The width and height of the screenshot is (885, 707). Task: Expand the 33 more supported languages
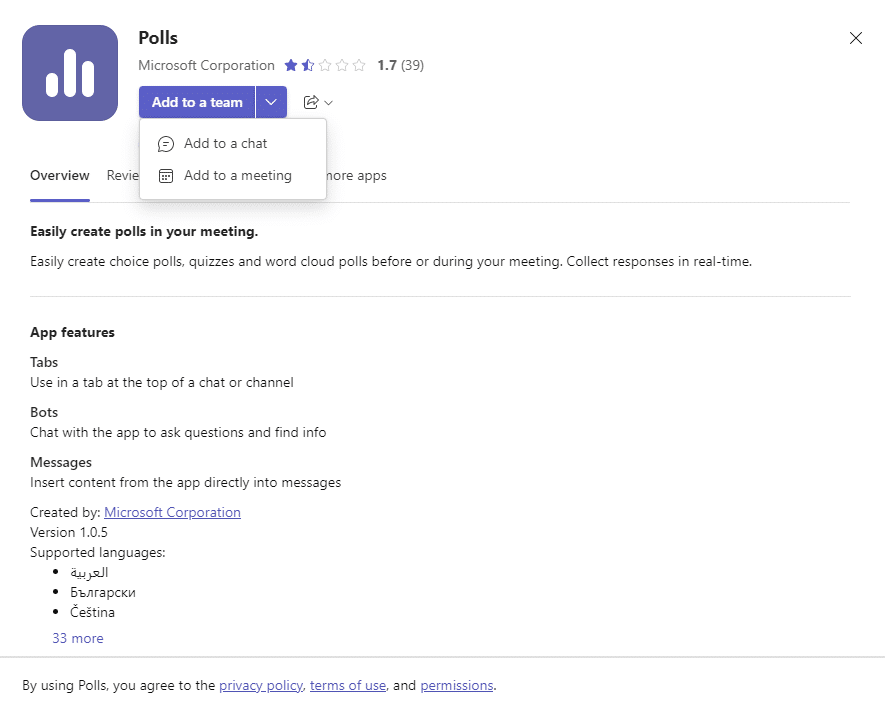point(78,637)
